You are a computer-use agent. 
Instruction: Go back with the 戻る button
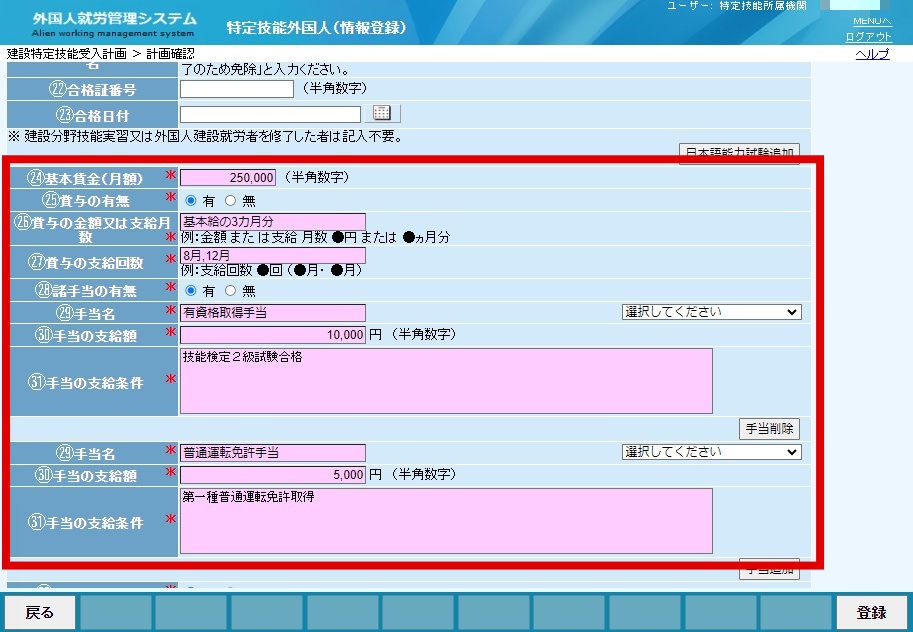[40, 613]
